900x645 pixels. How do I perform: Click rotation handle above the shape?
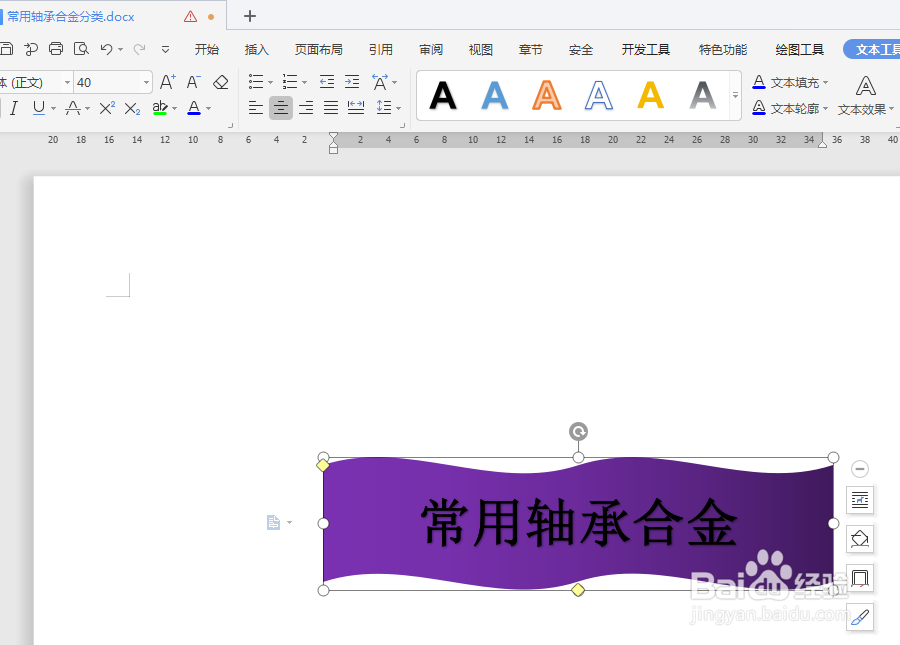pyautogui.click(x=578, y=431)
